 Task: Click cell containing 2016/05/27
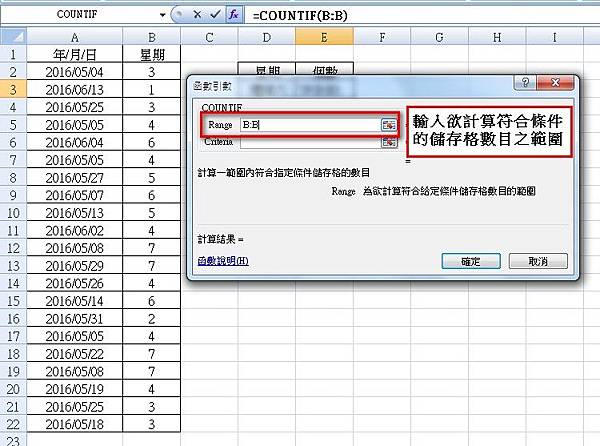(x=75, y=177)
